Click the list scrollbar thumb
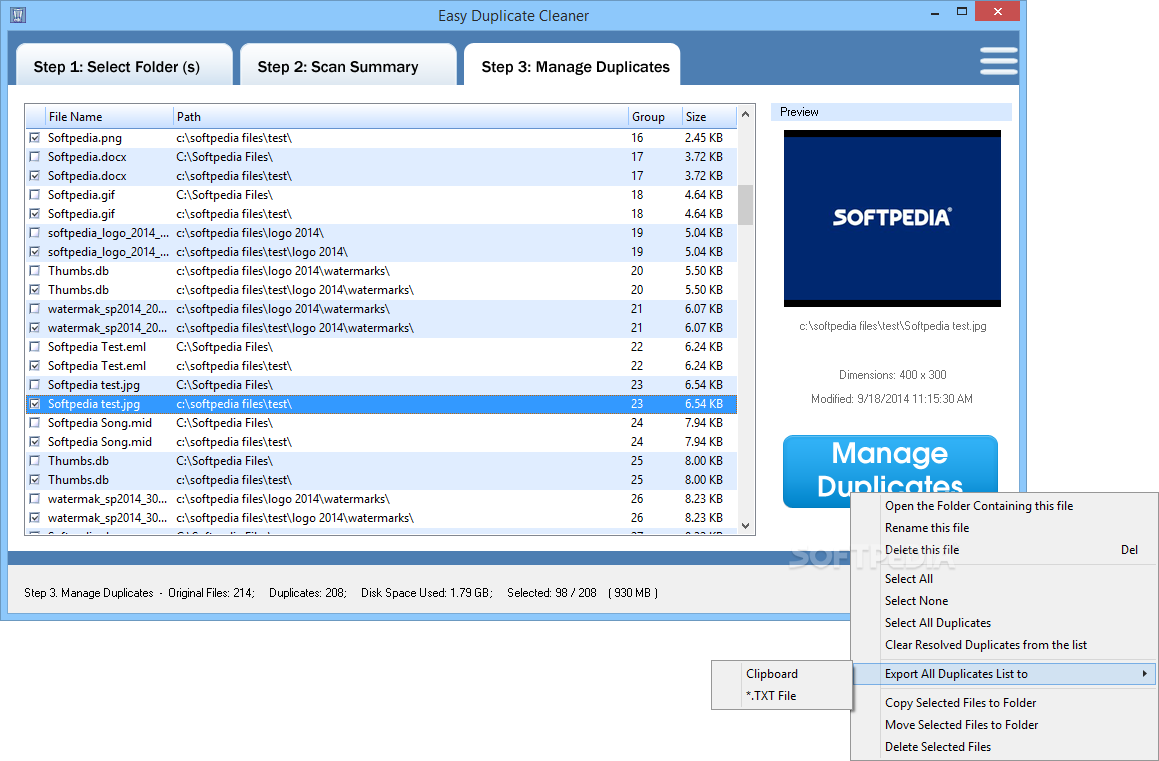 click(745, 205)
